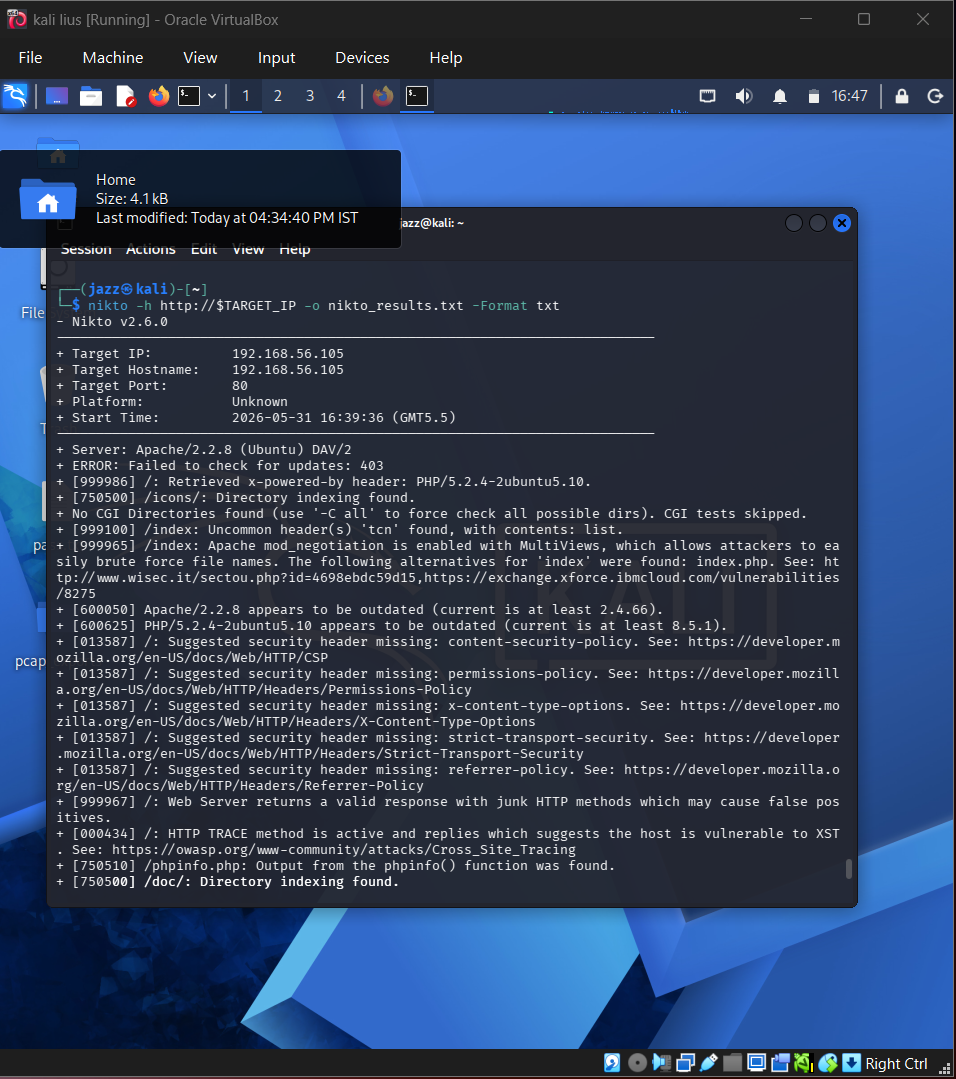This screenshot has height=1079, width=956.
Task: Click the VirtualBox recording status icon
Action: [x=780, y=1063]
